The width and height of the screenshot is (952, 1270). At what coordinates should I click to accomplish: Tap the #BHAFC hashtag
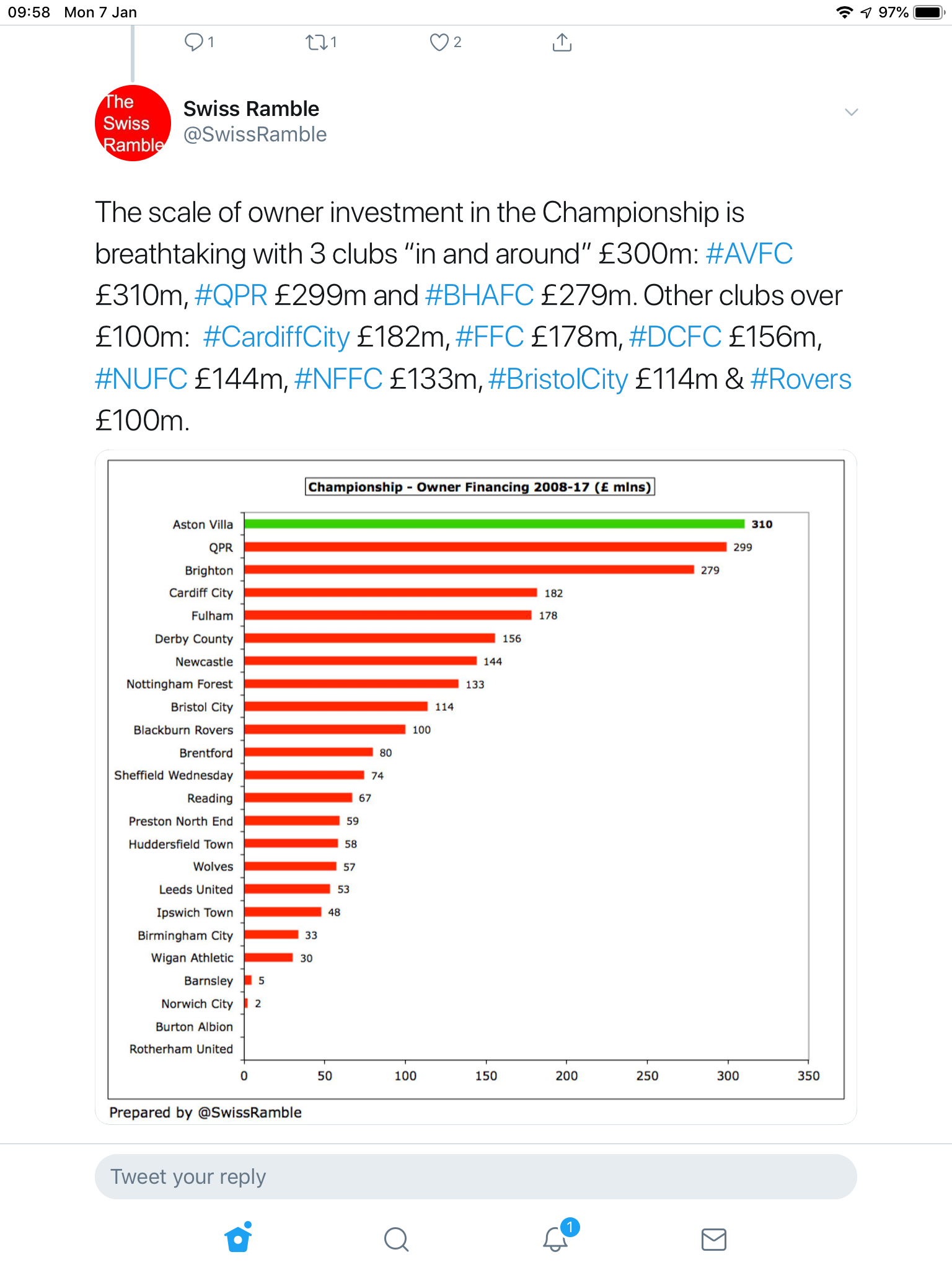pyautogui.click(x=479, y=295)
